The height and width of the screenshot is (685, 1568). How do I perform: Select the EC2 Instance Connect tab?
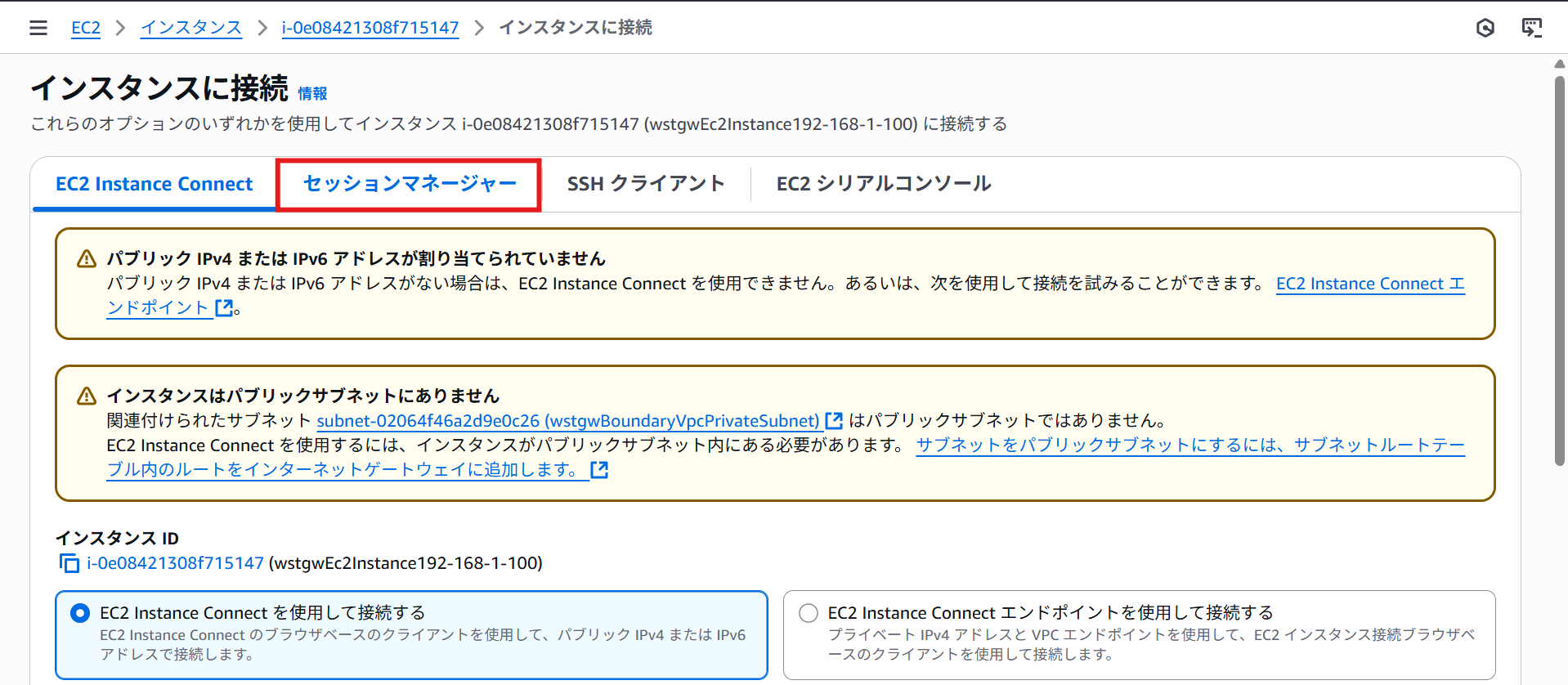pos(155,184)
